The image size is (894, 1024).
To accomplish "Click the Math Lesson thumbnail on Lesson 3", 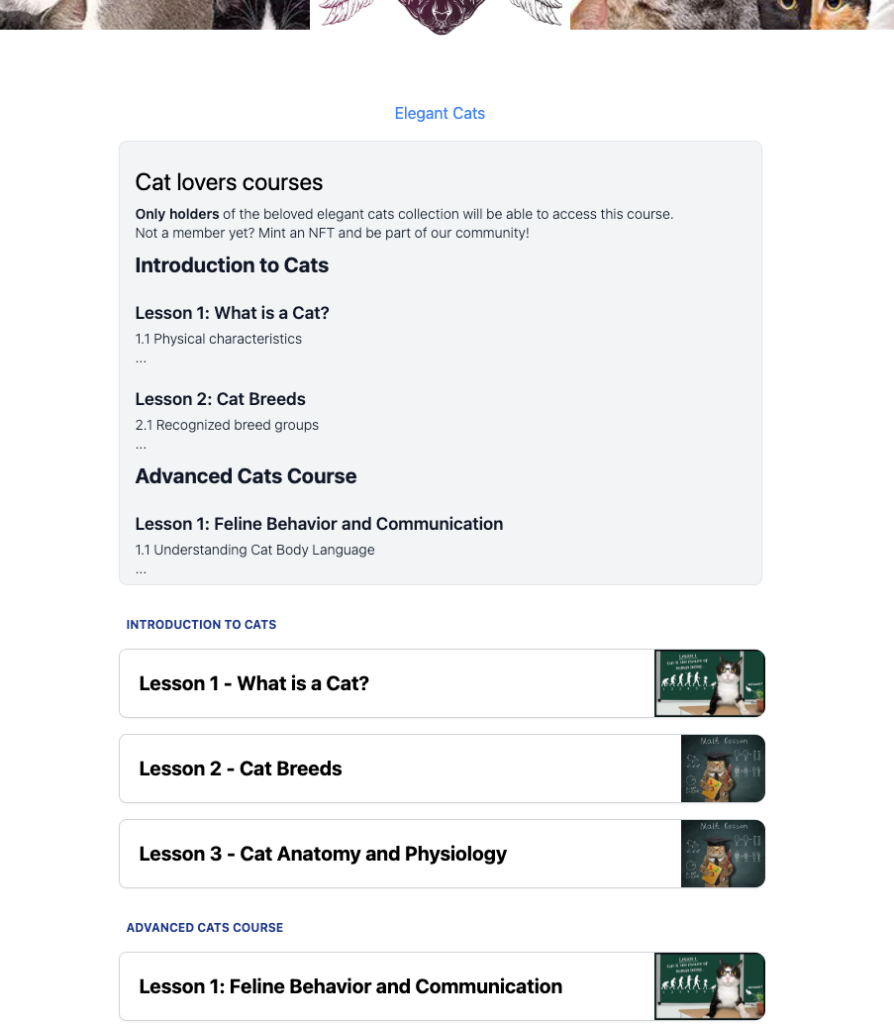I will (x=722, y=853).
